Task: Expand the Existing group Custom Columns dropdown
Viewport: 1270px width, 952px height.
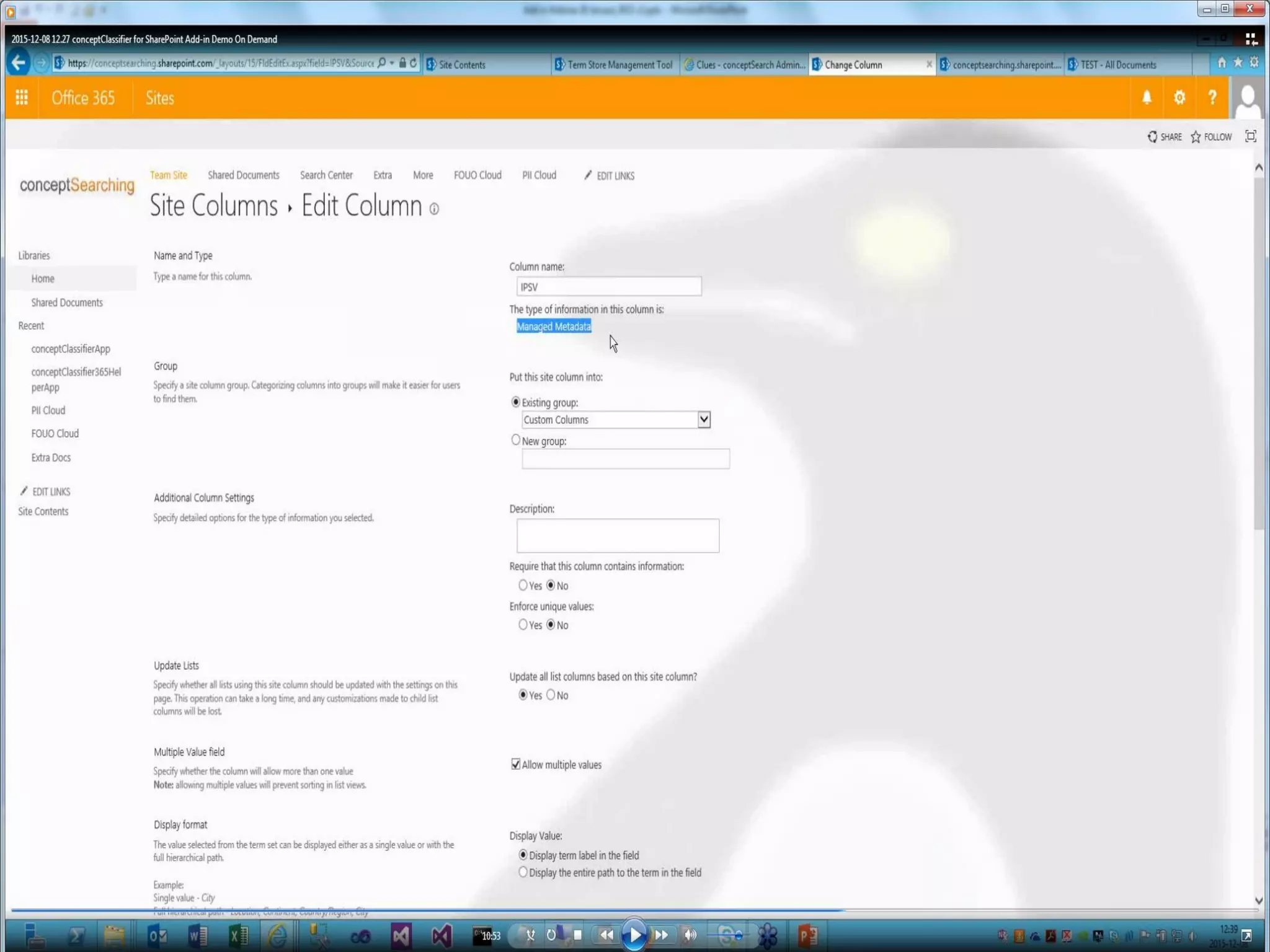Action: 703,420
